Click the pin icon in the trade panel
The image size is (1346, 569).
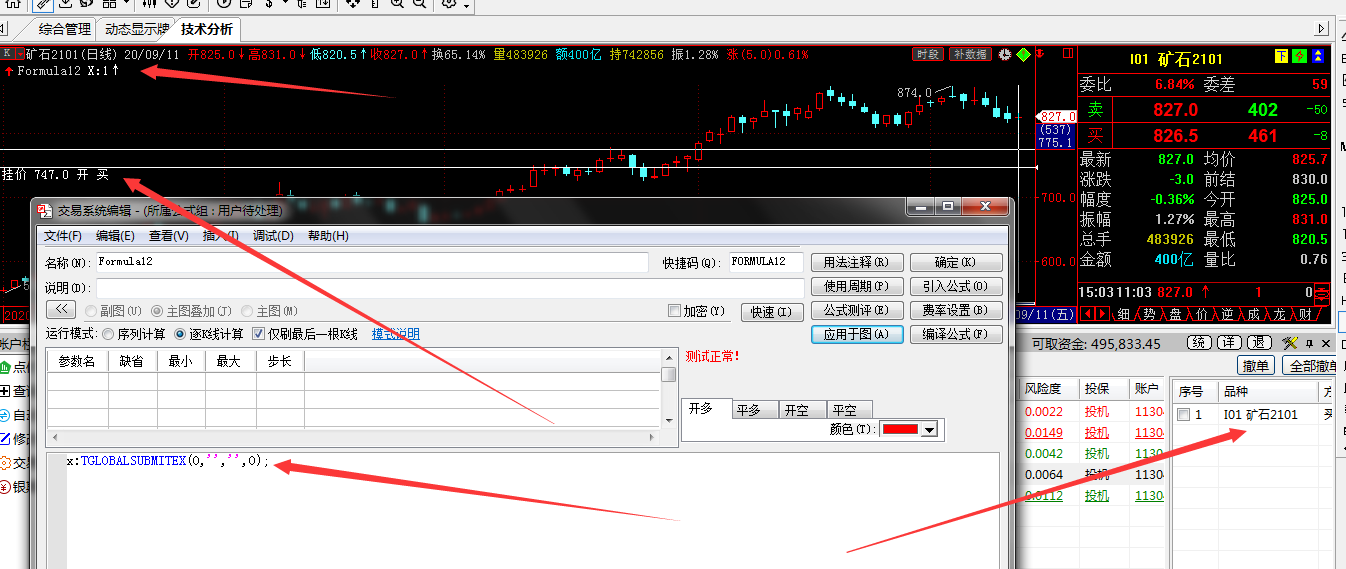click(x=1307, y=343)
